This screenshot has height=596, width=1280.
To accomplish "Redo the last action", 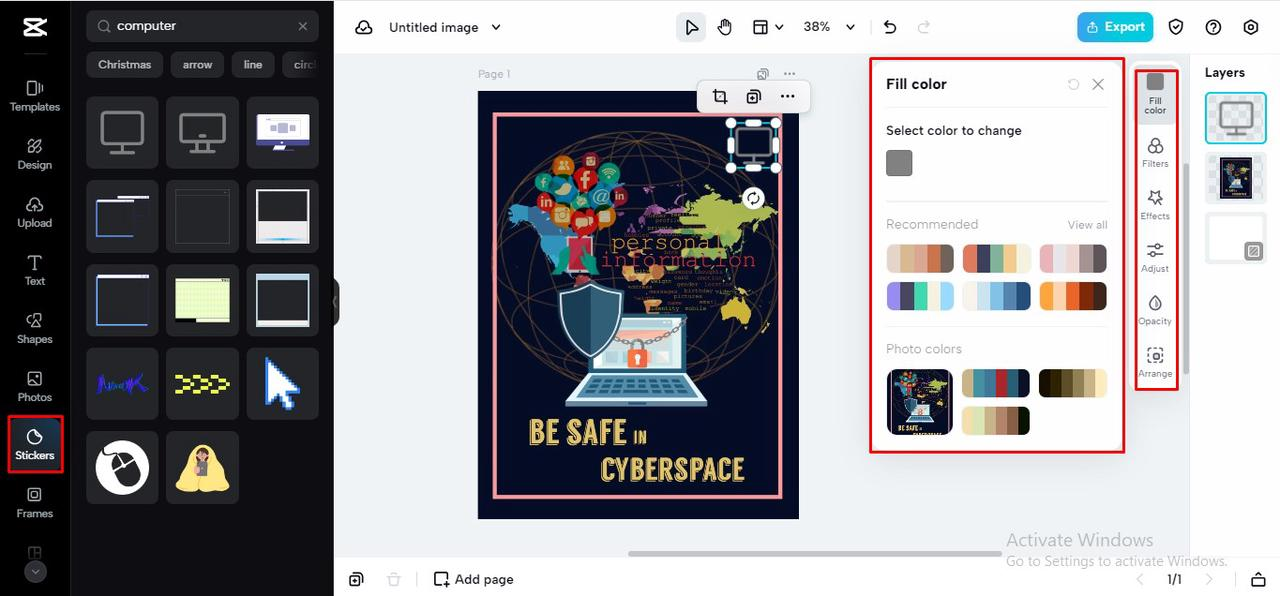I will (923, 27).
